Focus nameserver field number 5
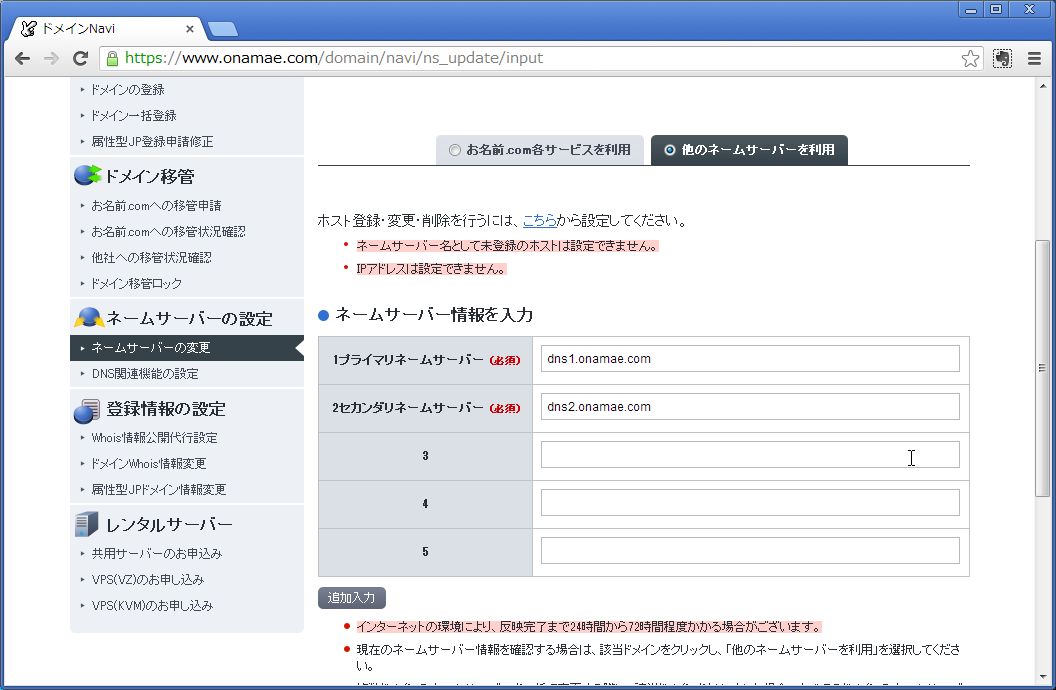The height and width of the screenshot is (690, 1056). click(x=750, y=551)
